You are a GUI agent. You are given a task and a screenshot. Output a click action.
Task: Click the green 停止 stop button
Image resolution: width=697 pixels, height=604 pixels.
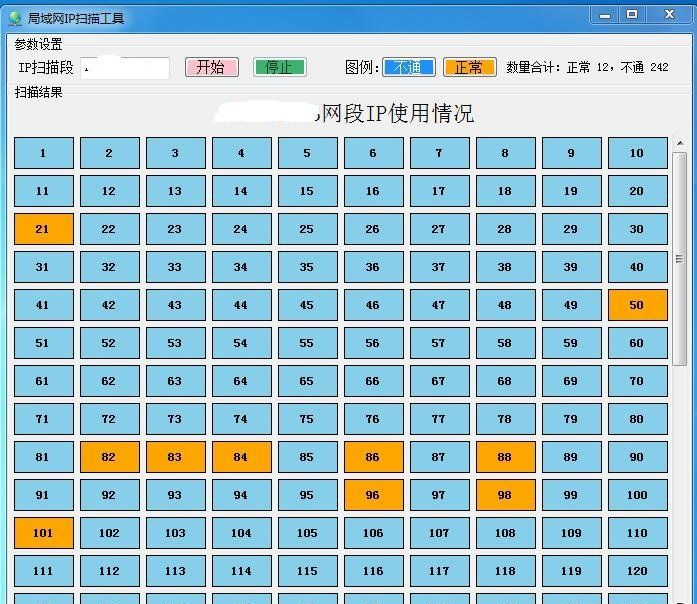[279, 67]
